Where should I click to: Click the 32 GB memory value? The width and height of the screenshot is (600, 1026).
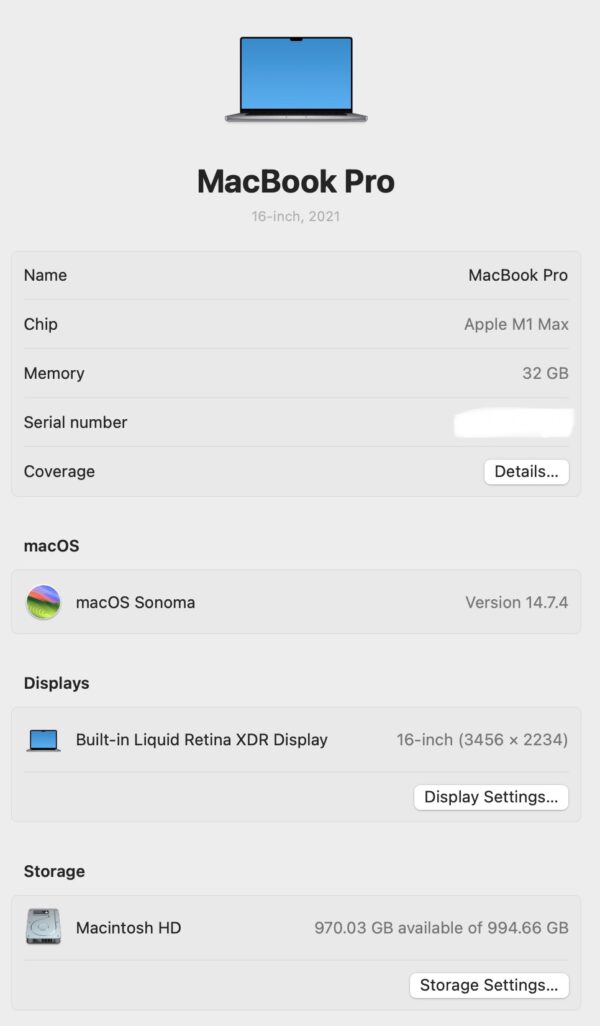tap(545, 374)
